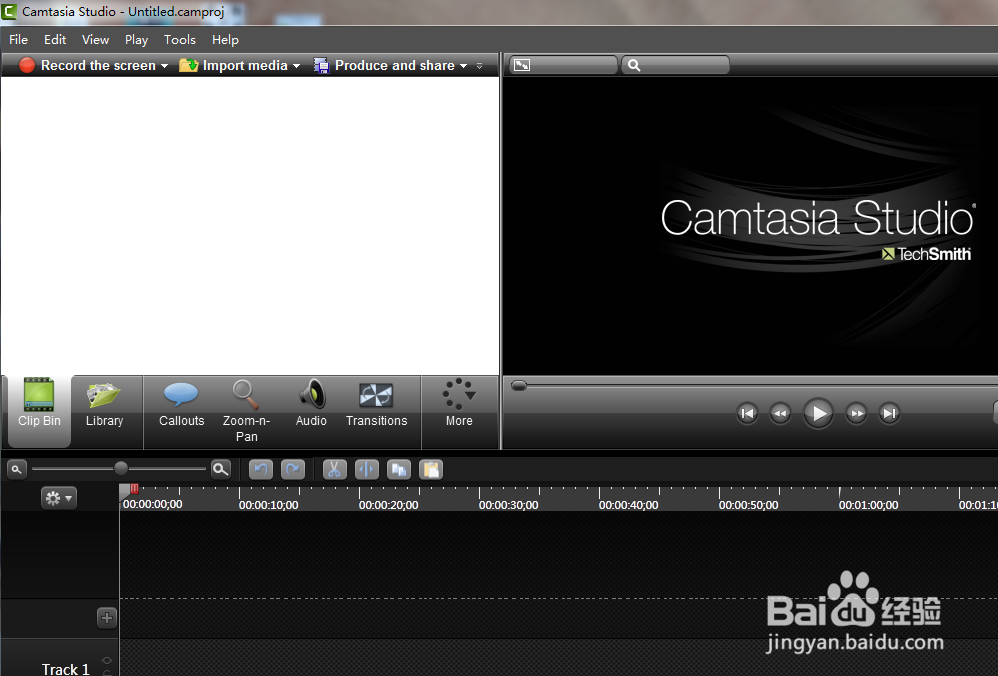This screenshot has width=998, height=676.
Task: Switch to the Clip Bin tab
Action: click(39, 411)
